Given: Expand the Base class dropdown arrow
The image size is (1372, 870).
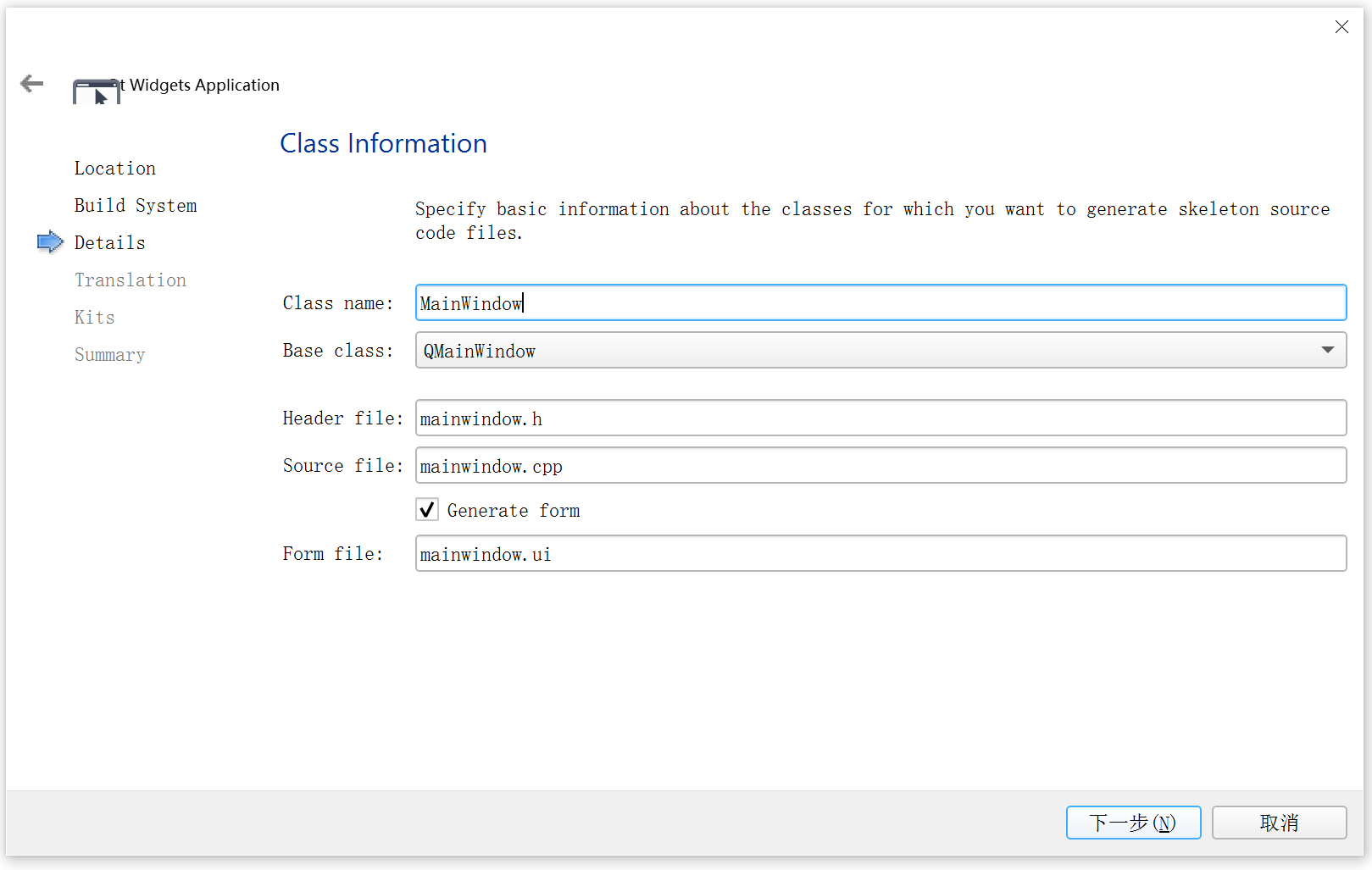Looking at the screenshot, I should [x=1327, y=351].
